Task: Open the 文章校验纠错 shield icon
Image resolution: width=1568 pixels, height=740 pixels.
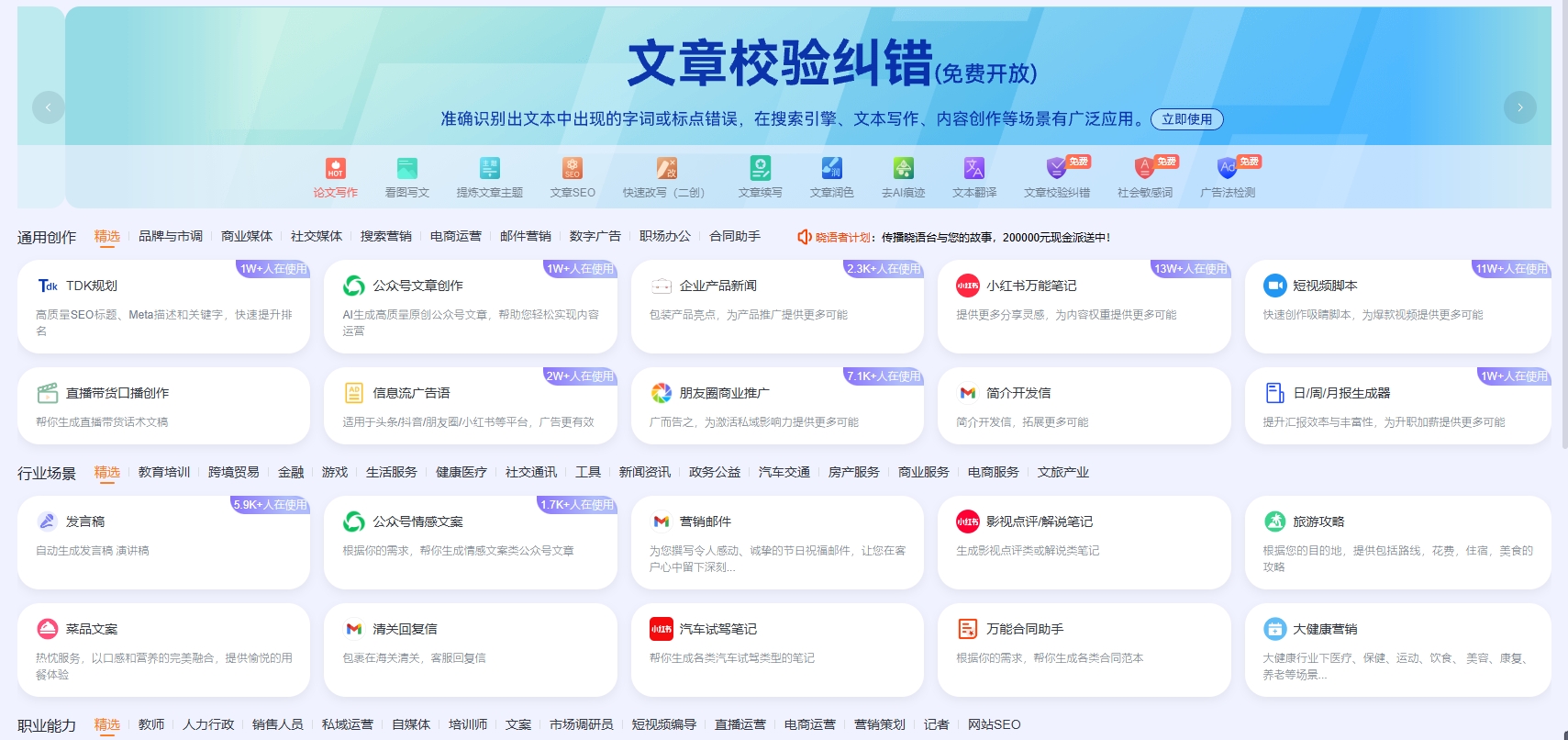Action: tap(1057, 168)
